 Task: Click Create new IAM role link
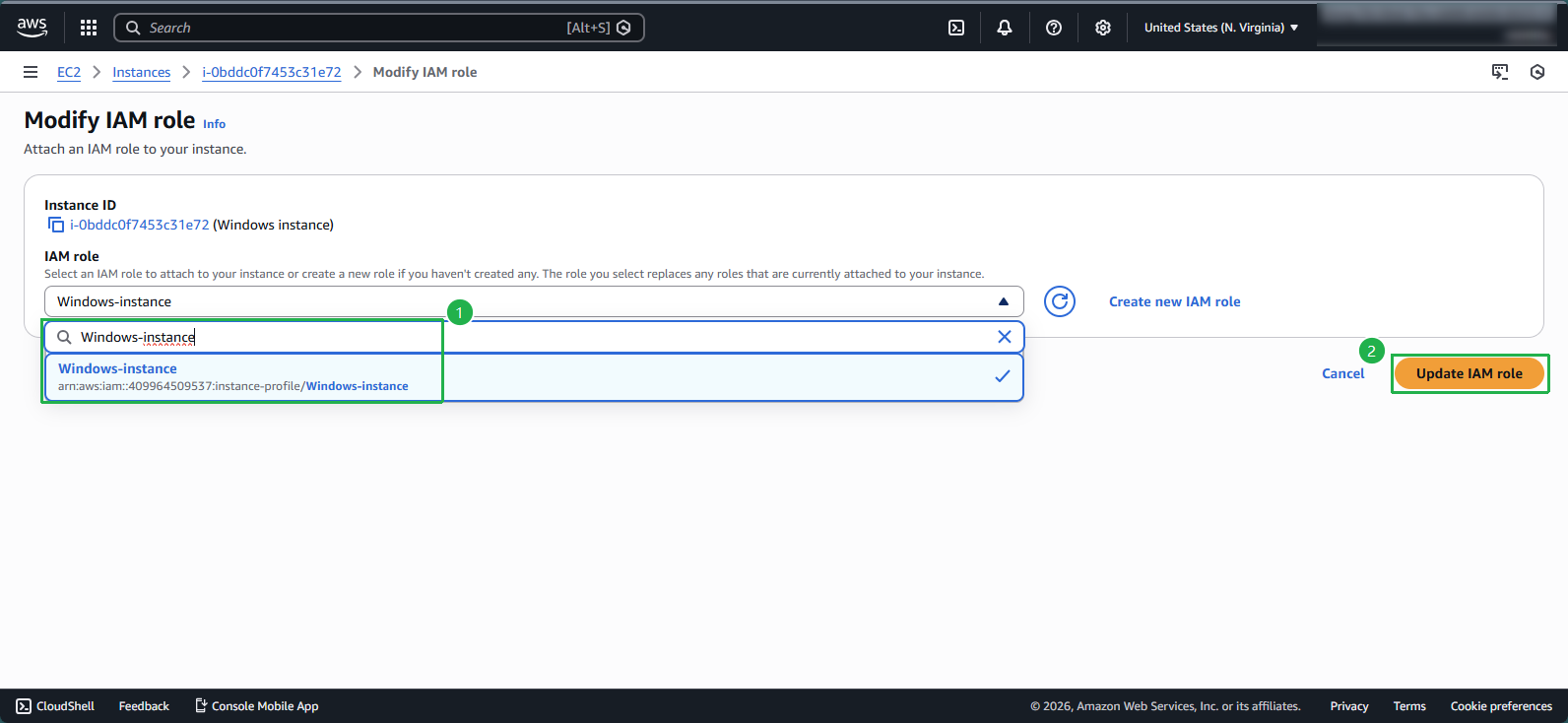point(1175,301)
